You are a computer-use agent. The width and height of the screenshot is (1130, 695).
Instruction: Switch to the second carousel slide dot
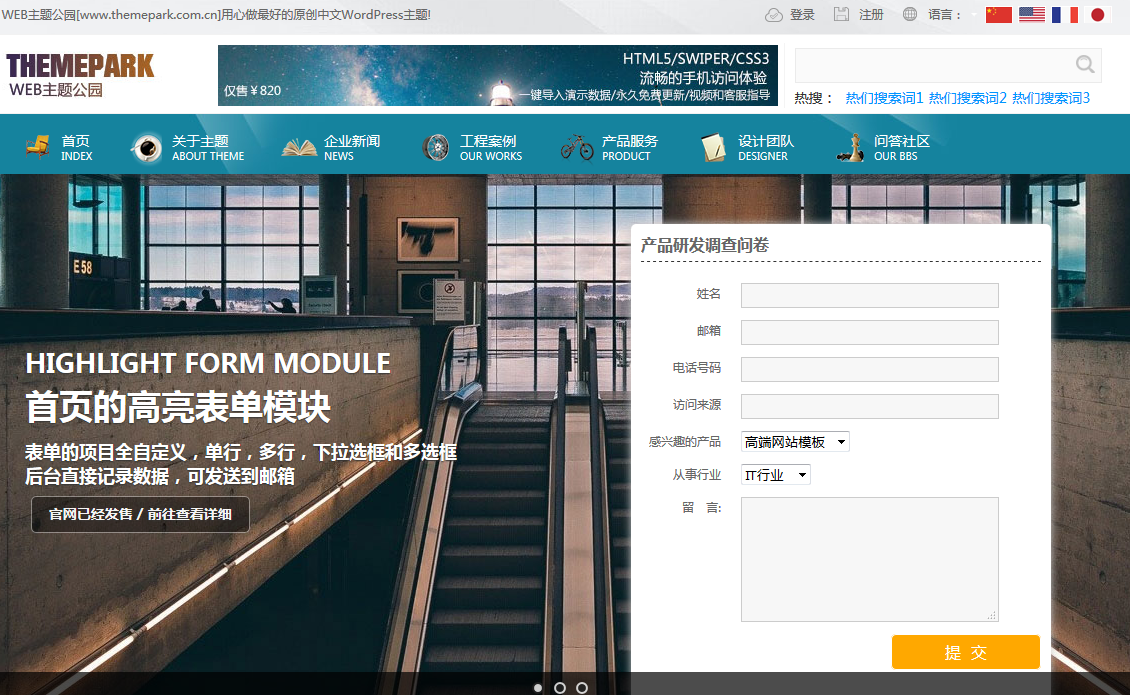[560, 688]
